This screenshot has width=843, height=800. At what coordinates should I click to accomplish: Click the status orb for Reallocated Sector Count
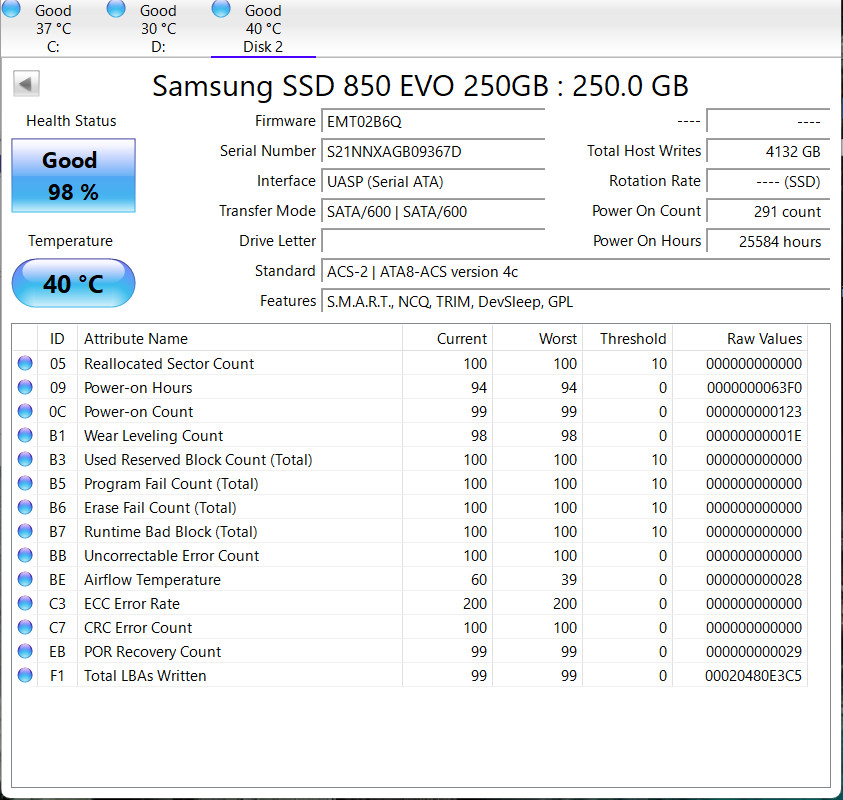[x=25, y=364]
